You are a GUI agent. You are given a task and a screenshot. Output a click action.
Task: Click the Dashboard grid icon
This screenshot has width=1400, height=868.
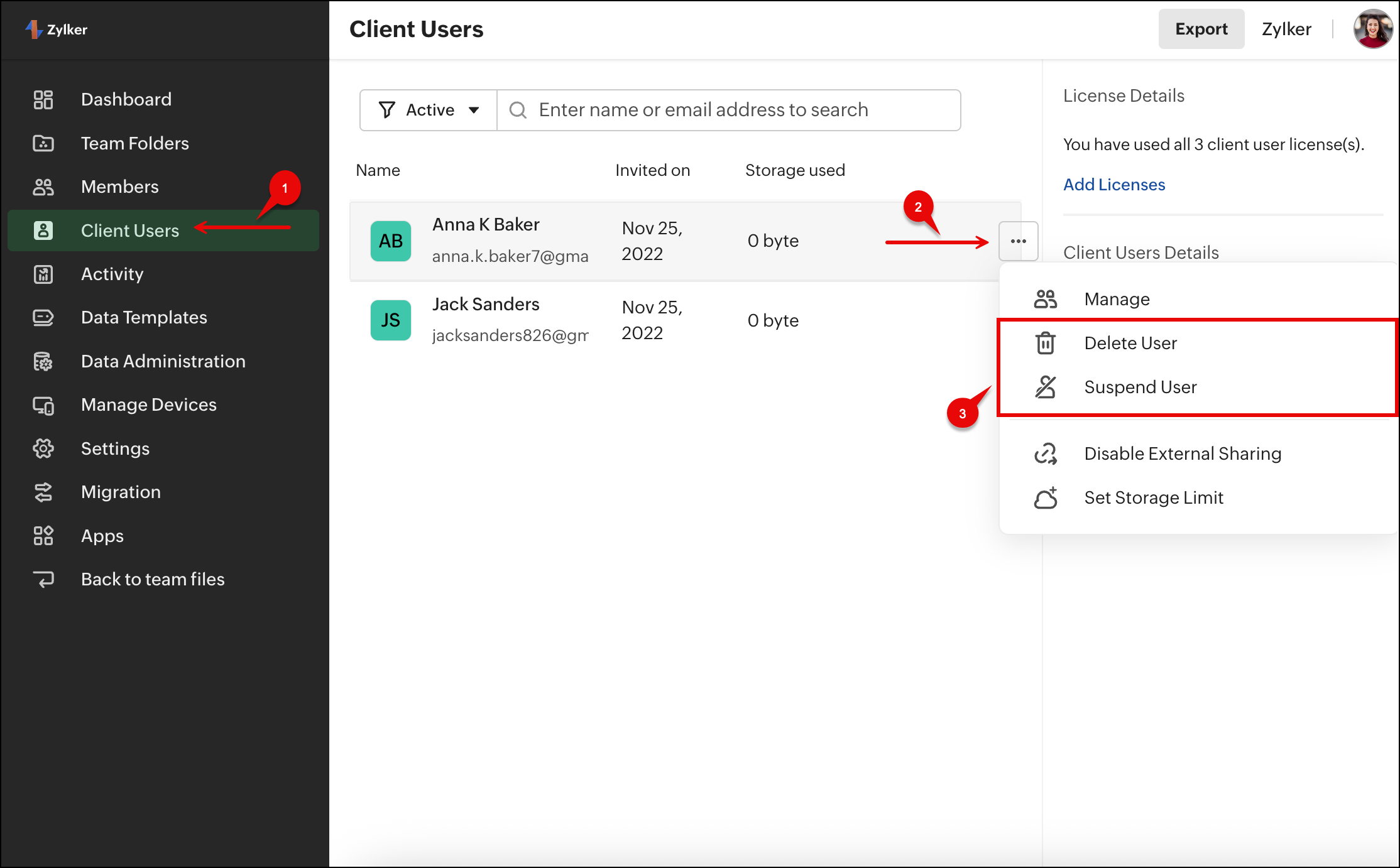tap(43, 99)
